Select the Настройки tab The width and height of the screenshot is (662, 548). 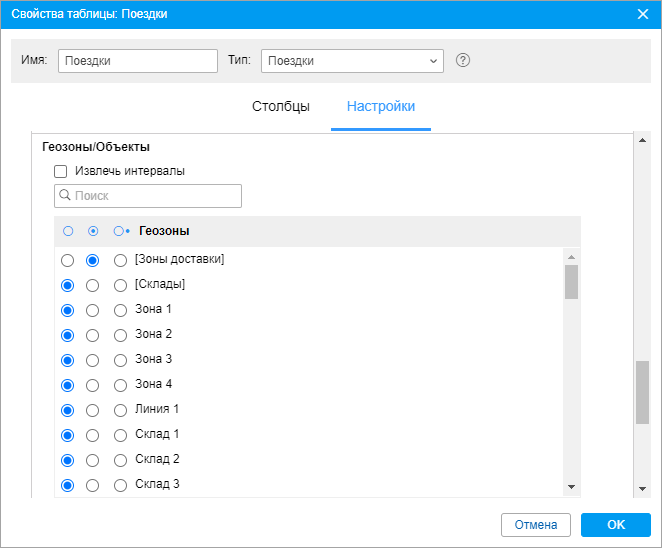pyautogui.click(x=381, y=106)
